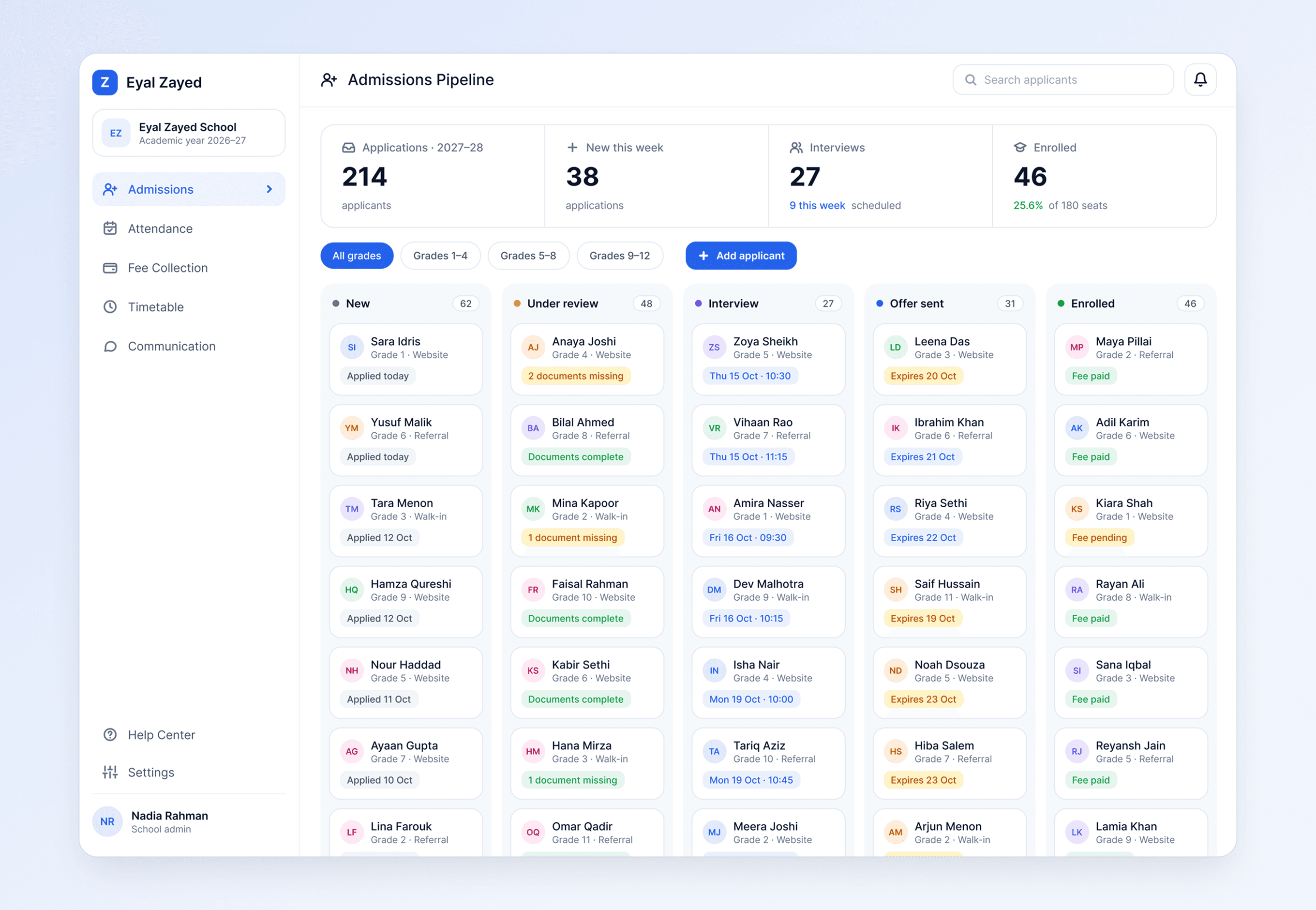Click Zoya Sheikh's Thu 15 Oct 10:30 tag
1316x910 pixels.
coord(749,376)
